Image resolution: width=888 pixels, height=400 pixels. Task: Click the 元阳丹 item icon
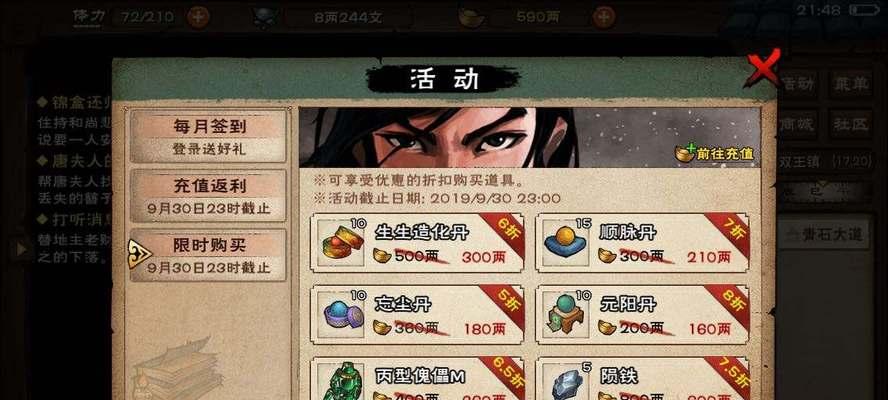point(566,314)
